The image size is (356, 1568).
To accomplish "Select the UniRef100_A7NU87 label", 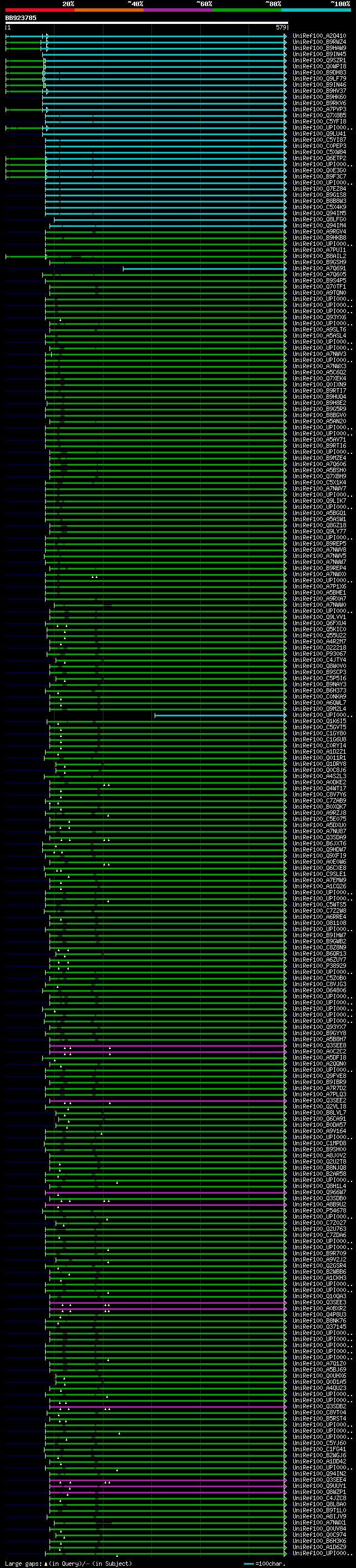I will click(319, 832).
